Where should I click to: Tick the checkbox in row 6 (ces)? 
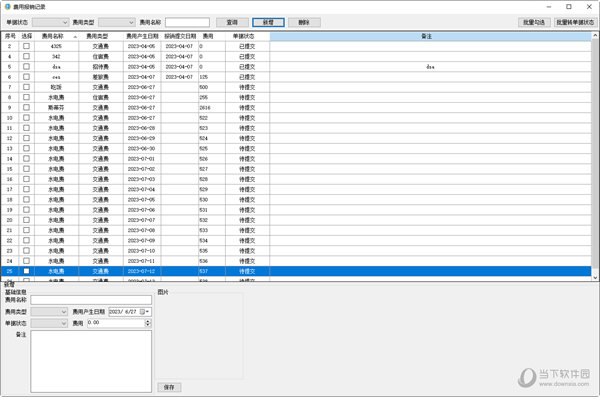point(26,77)
